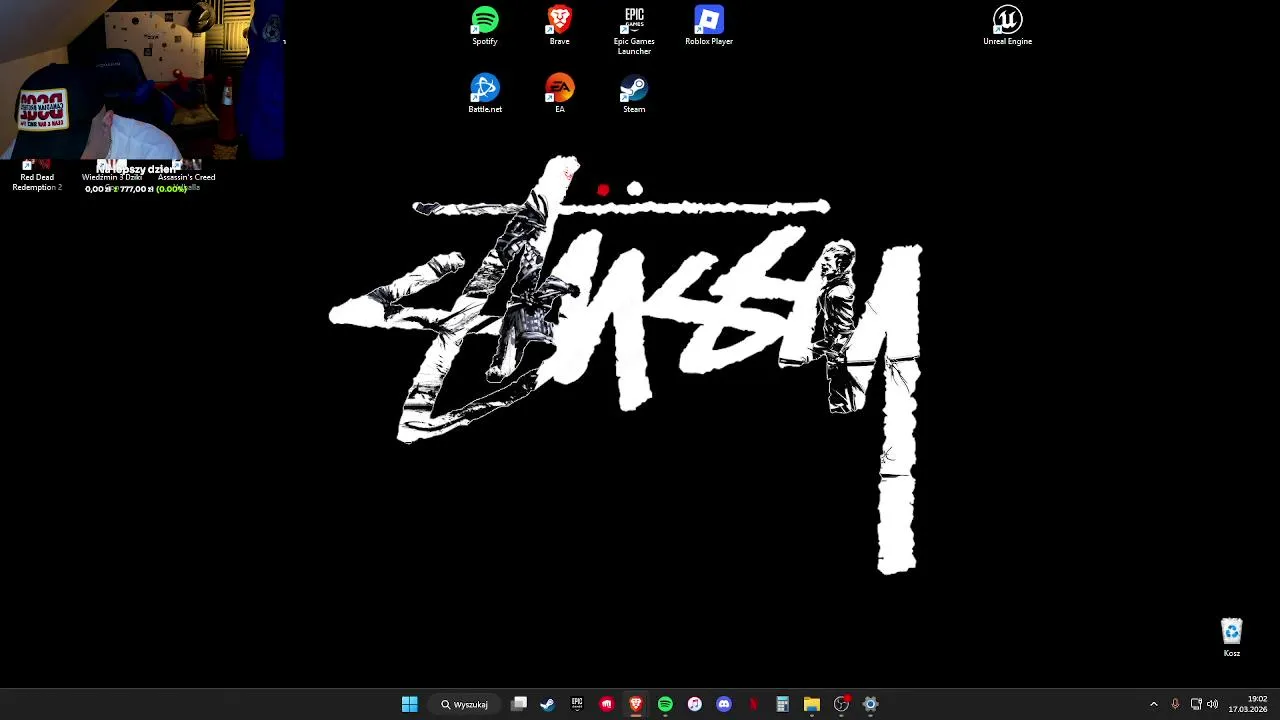
Task: Open the Battle.net desktop shortcut
Action: (x=484, y=94)
